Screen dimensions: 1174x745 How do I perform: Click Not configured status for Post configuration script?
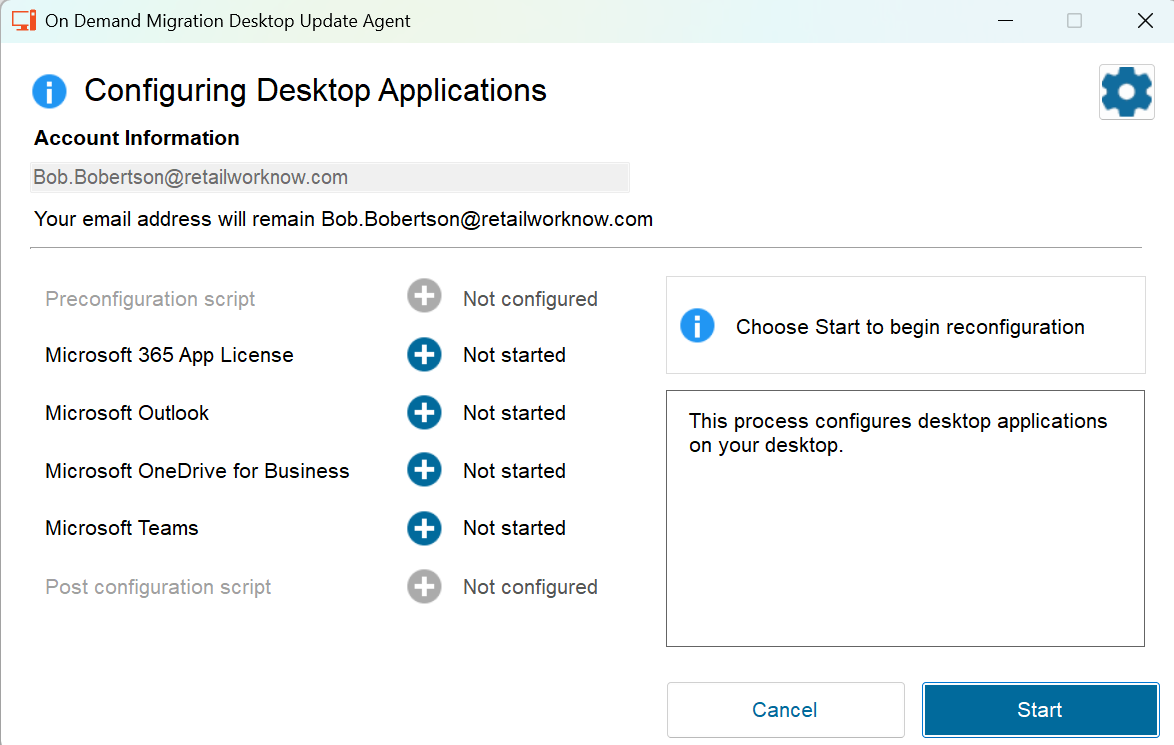530,587
